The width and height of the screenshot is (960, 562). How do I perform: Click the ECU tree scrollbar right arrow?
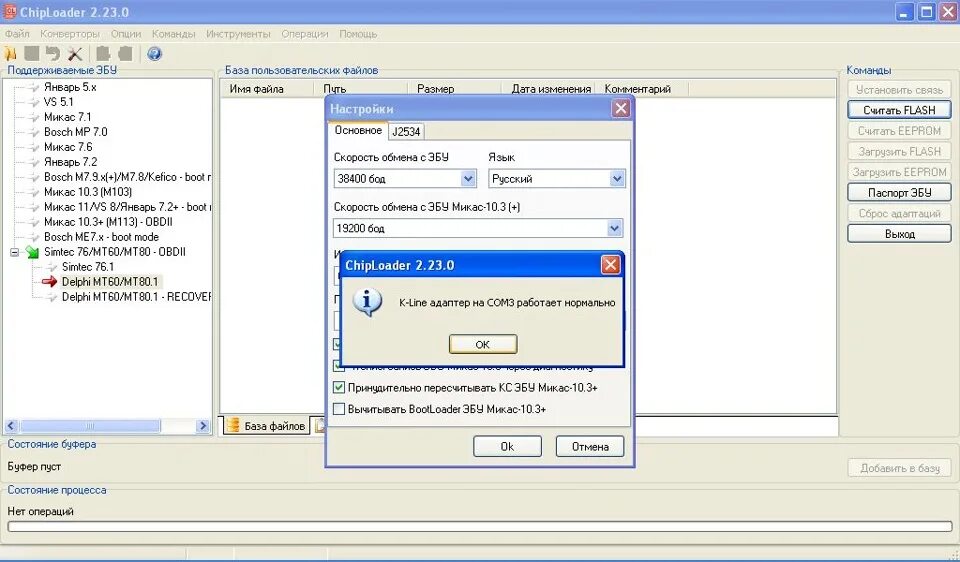[x=203, y=425]
